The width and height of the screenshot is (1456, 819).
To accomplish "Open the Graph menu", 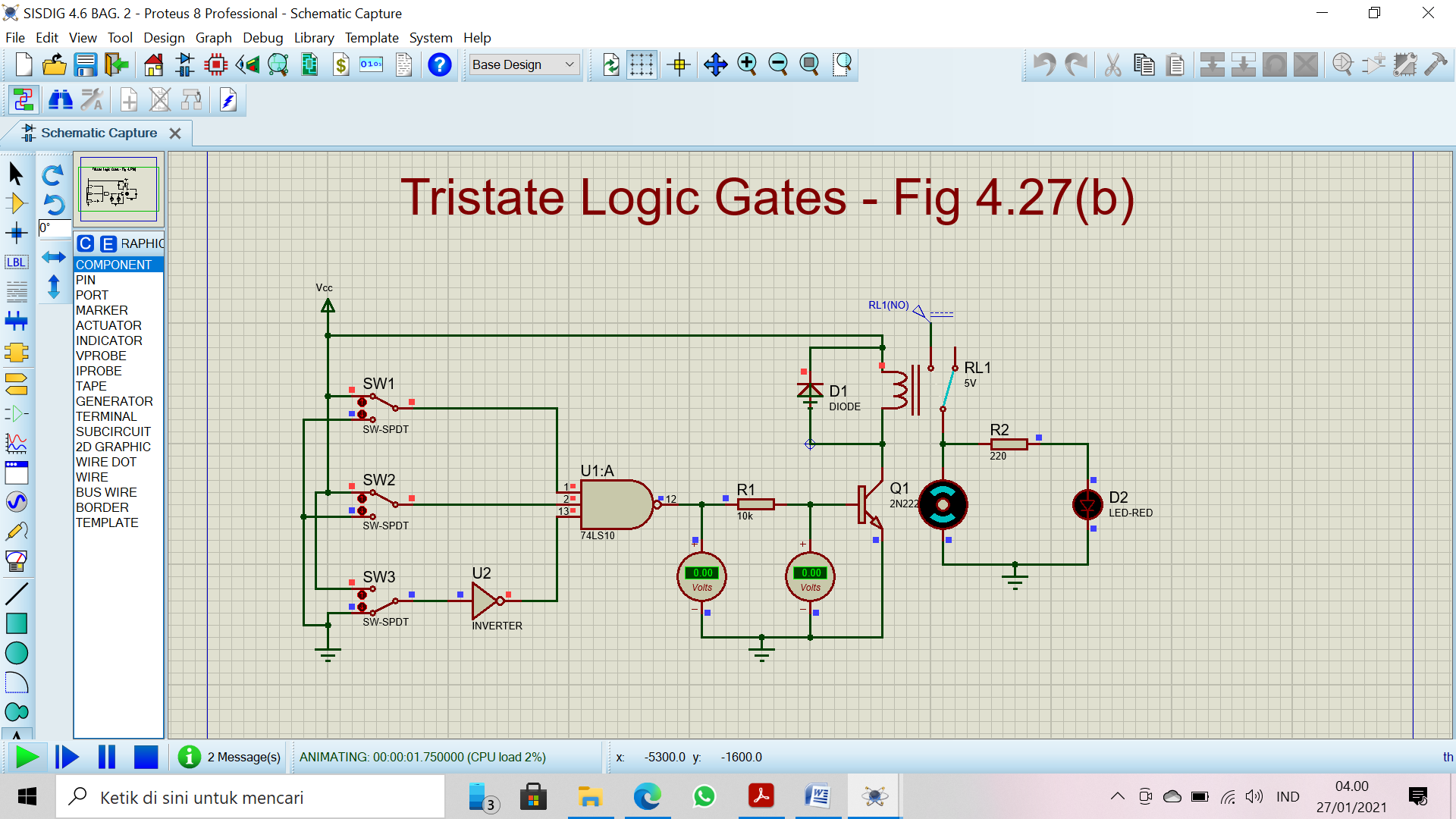I will click(213, 37).
